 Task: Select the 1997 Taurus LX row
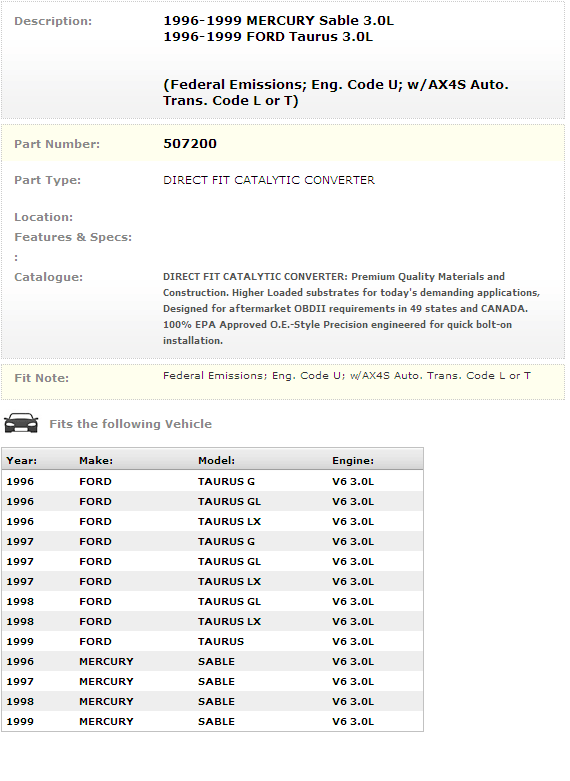(213, 581)
